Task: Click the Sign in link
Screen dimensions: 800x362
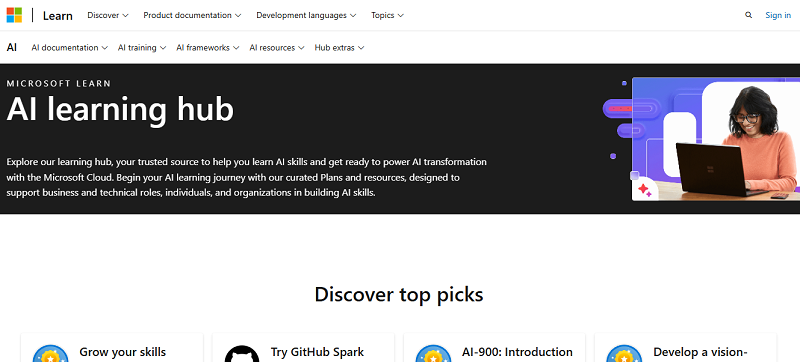Action: click(778, 15)
